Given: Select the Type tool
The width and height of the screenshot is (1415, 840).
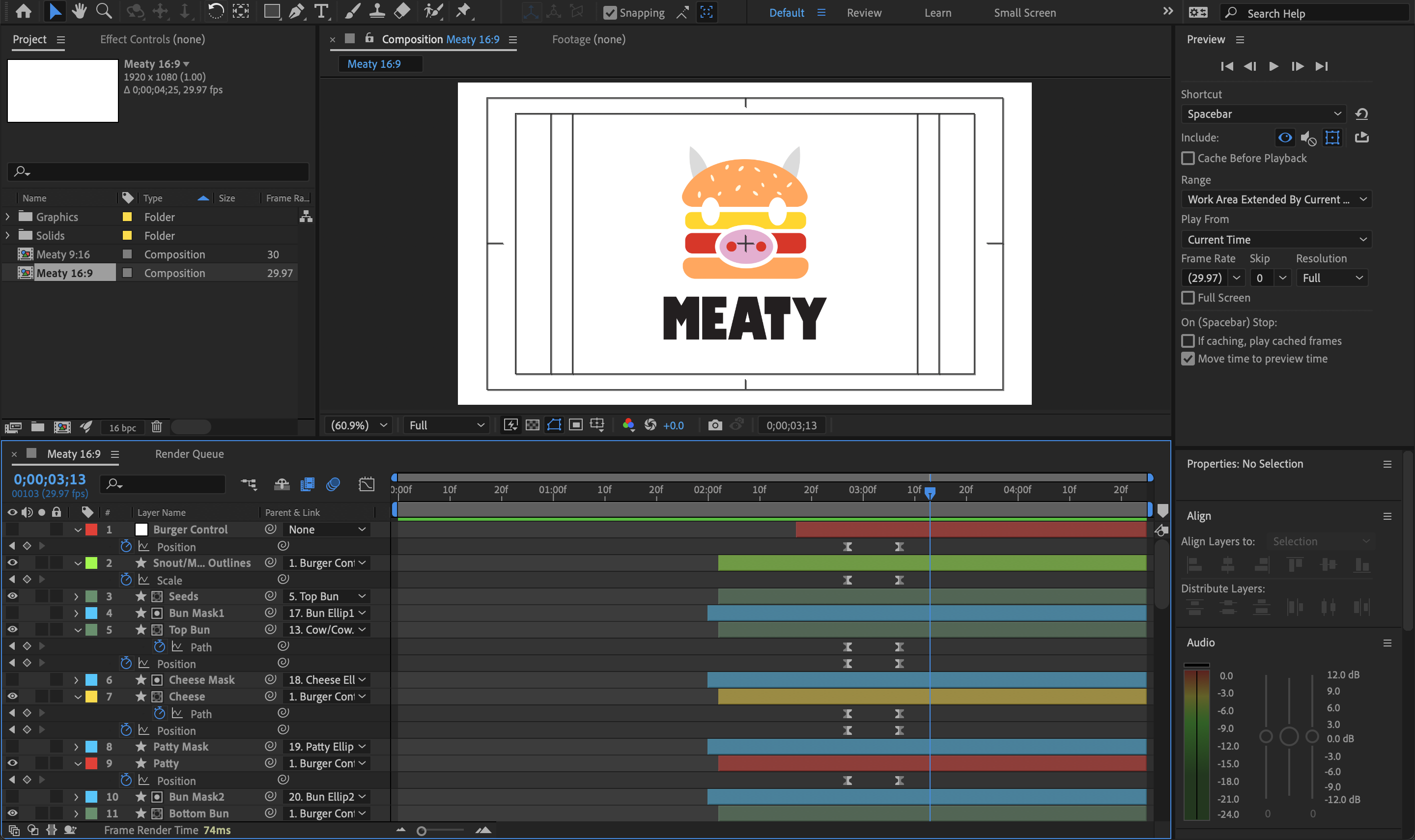Looking at the screenshot, I should [x=321, y=11].
